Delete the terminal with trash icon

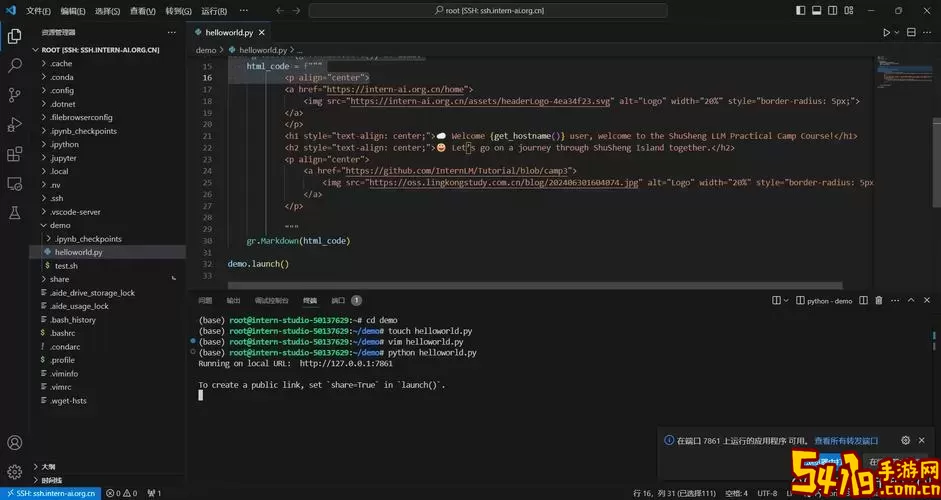(x=879, y=300)
